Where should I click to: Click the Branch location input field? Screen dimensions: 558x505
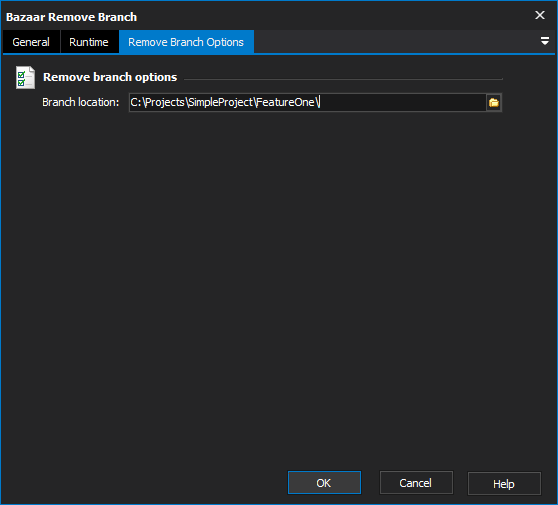pos(307,102)
